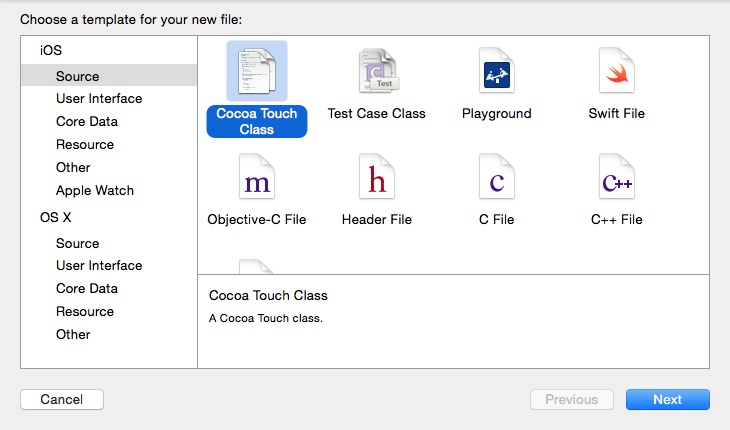730x430 pixels.
Task: Select the Apple Watch category
Action: [95, 190]
